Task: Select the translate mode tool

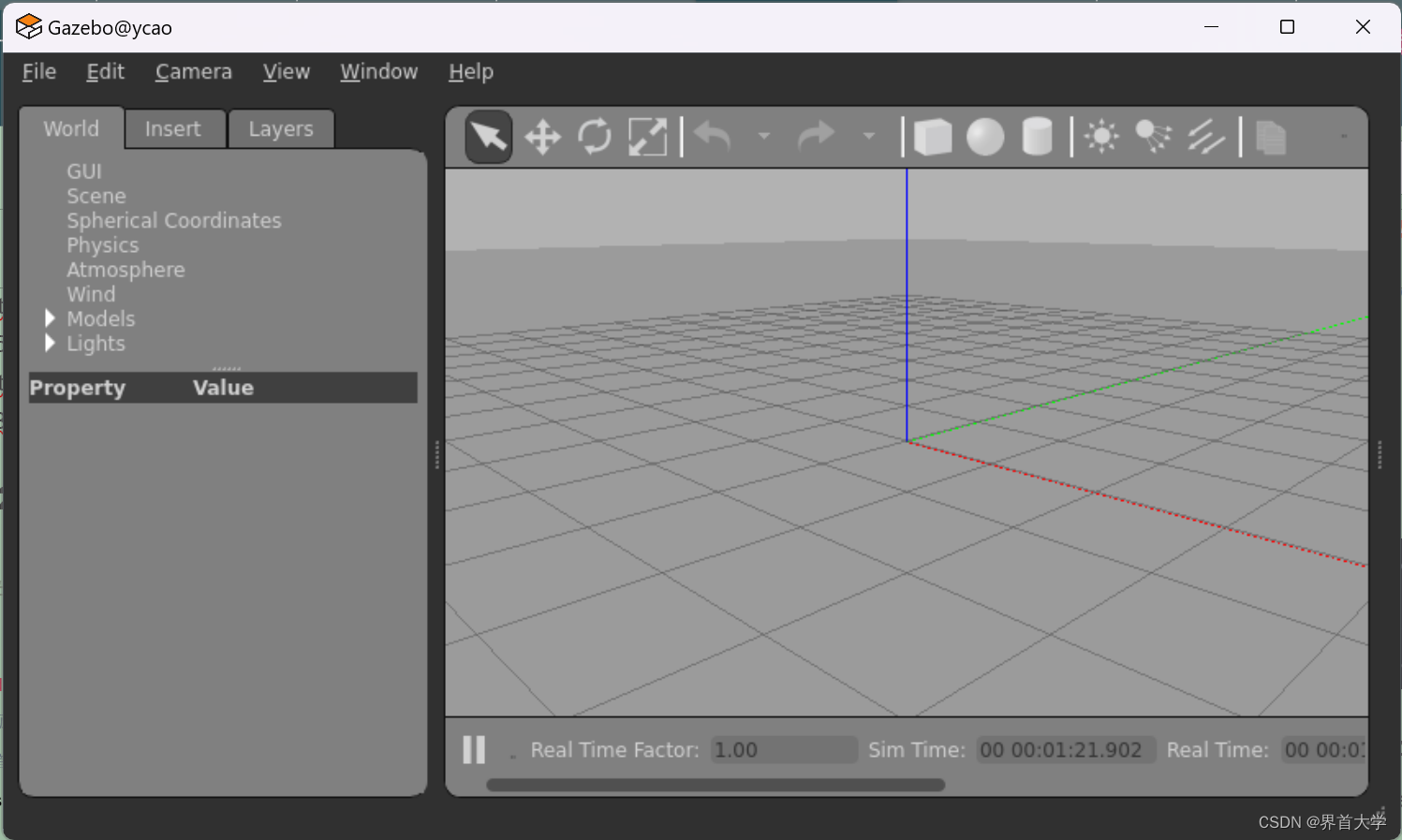Action: (x=542, y=137)
